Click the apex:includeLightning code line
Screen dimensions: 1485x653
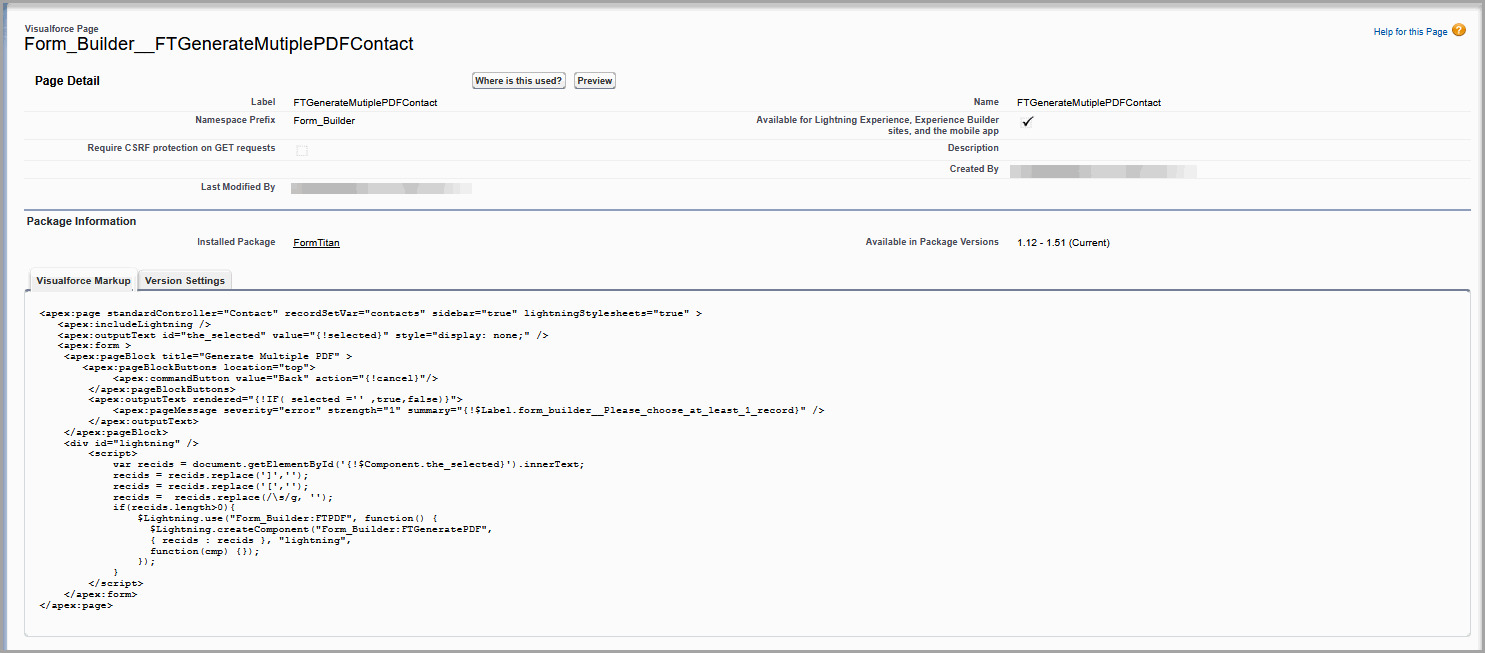[134, 324]
